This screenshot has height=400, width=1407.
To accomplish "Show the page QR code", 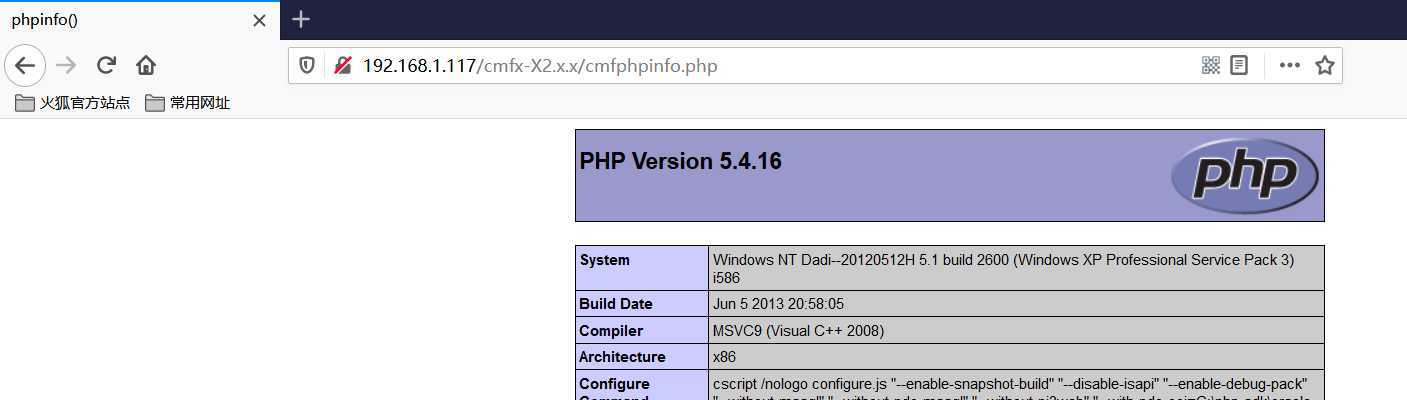I will [1211, 66].
